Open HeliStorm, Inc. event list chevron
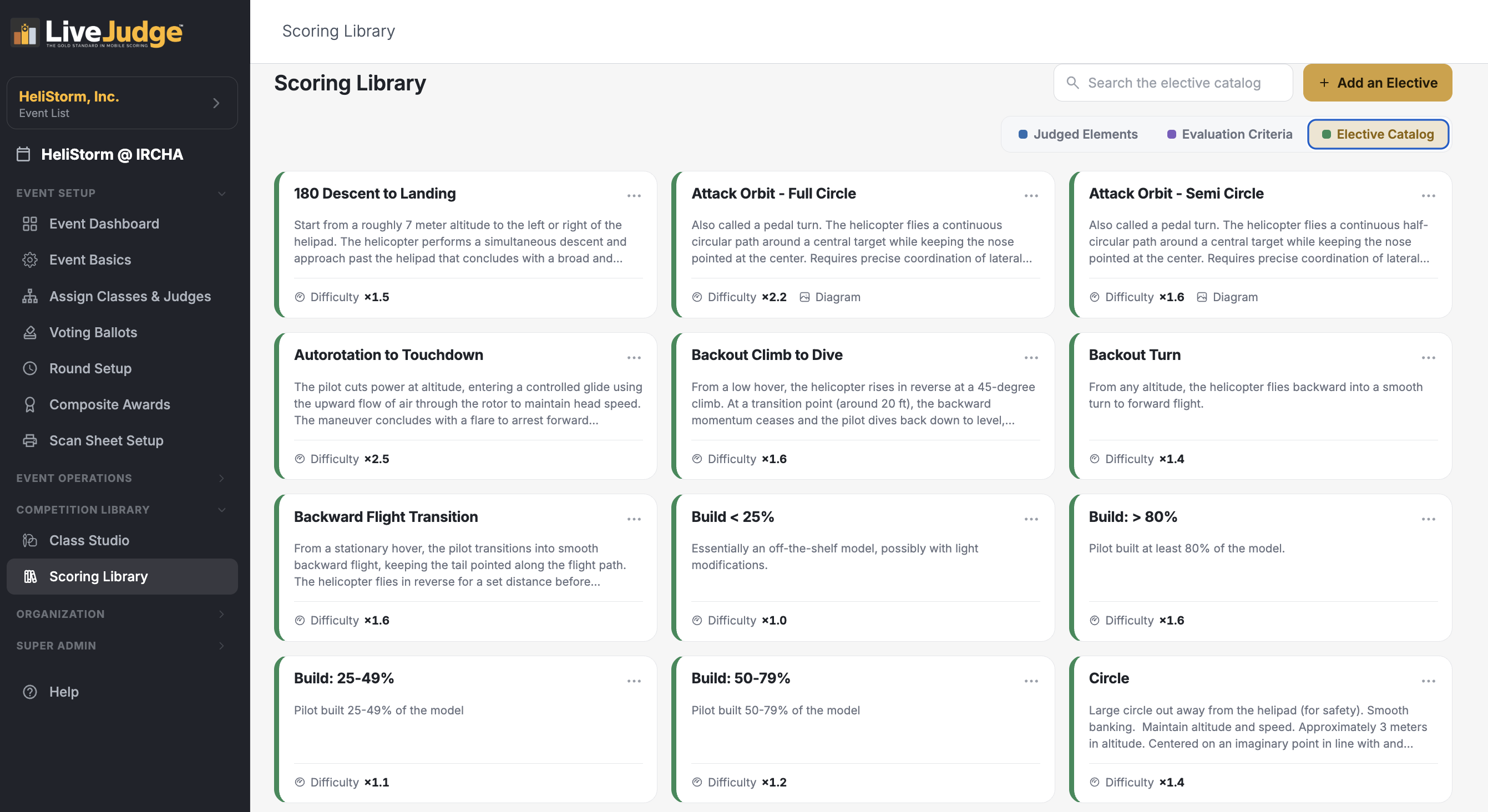This screenshot has width=1488, height=812. point(216,103)
